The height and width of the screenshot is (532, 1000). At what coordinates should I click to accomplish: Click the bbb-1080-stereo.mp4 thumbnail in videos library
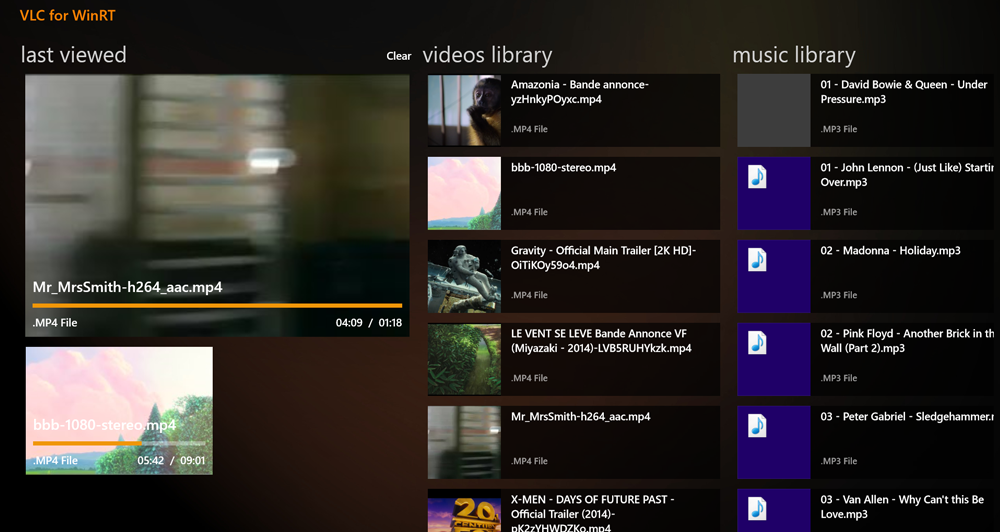[464, 193]
